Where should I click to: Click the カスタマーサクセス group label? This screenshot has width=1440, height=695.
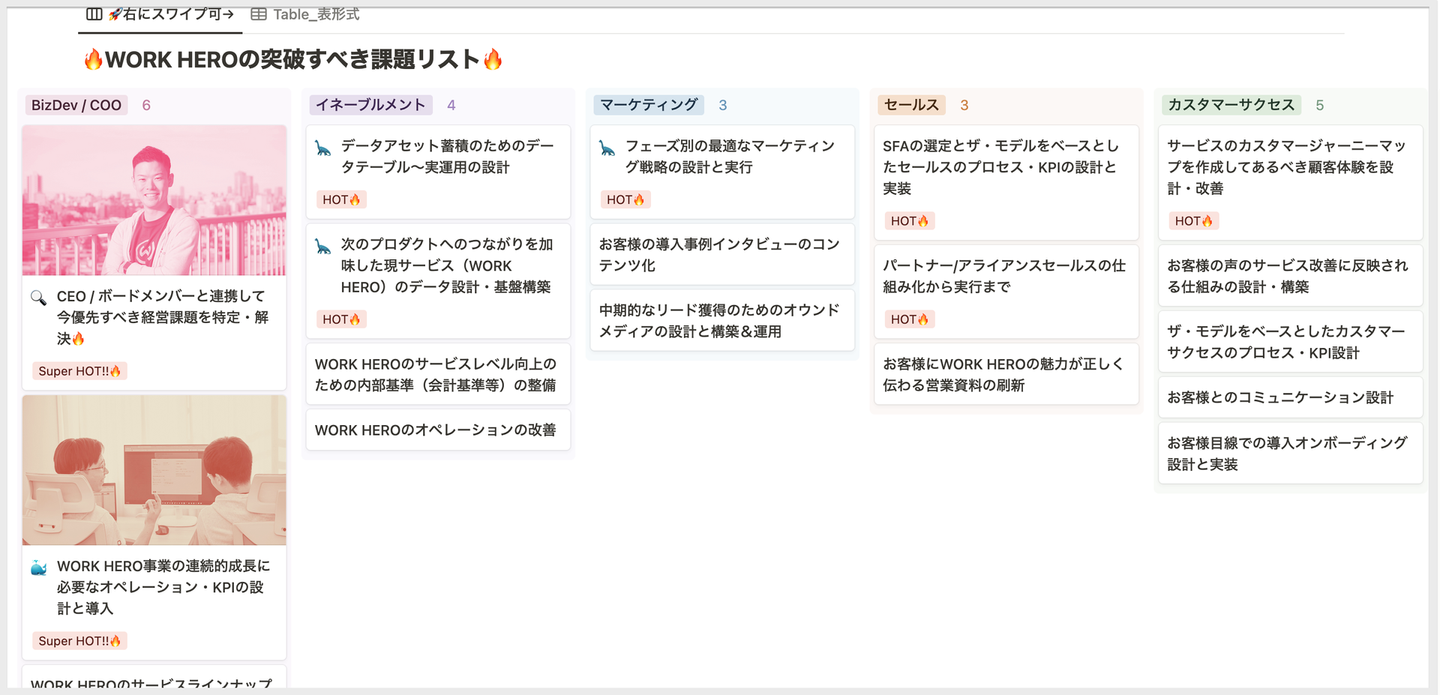point(1231,105)
